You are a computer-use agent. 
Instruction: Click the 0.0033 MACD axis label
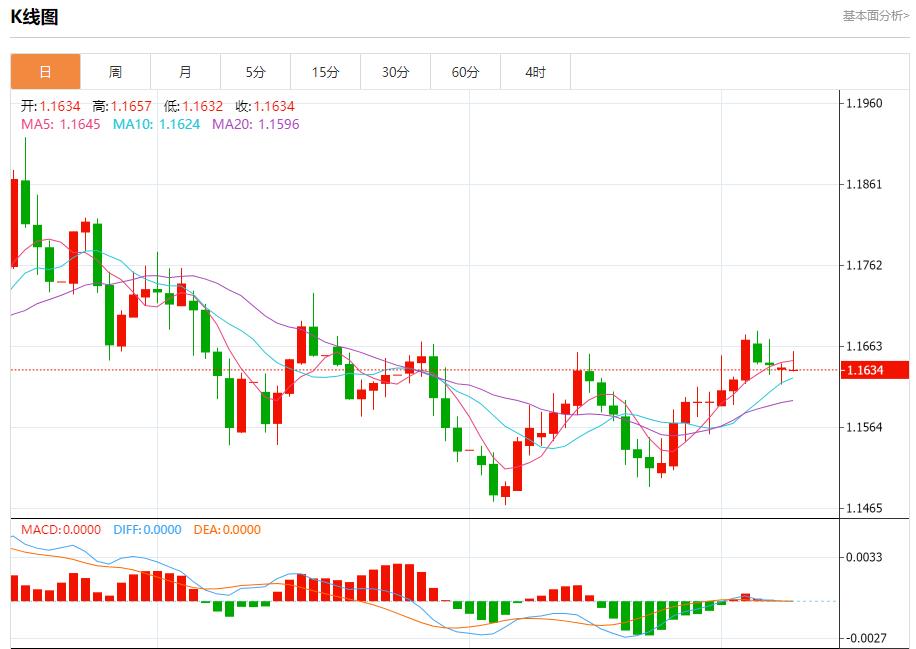coord(864,557)
